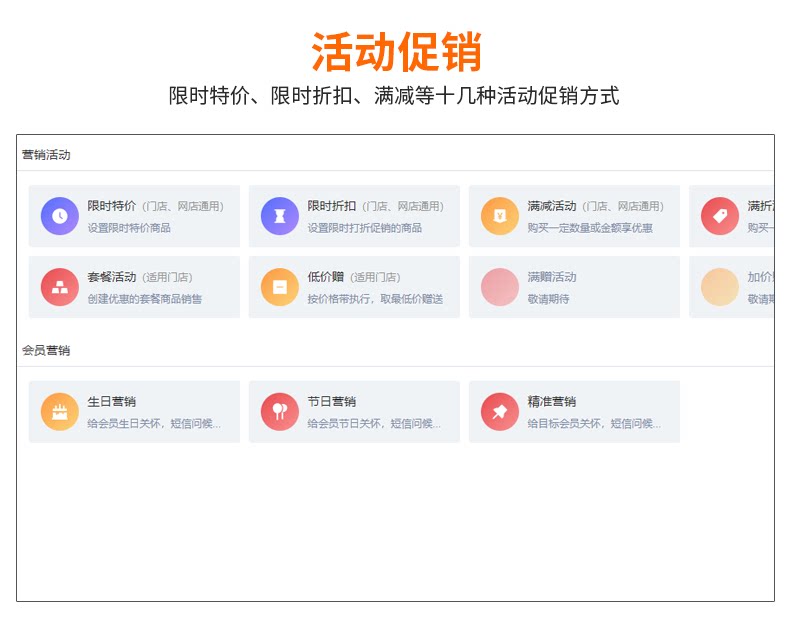Click (门店、网店通用) note beside 限时特价
This screenshot has width=790, height=632.
click(183, 206)
